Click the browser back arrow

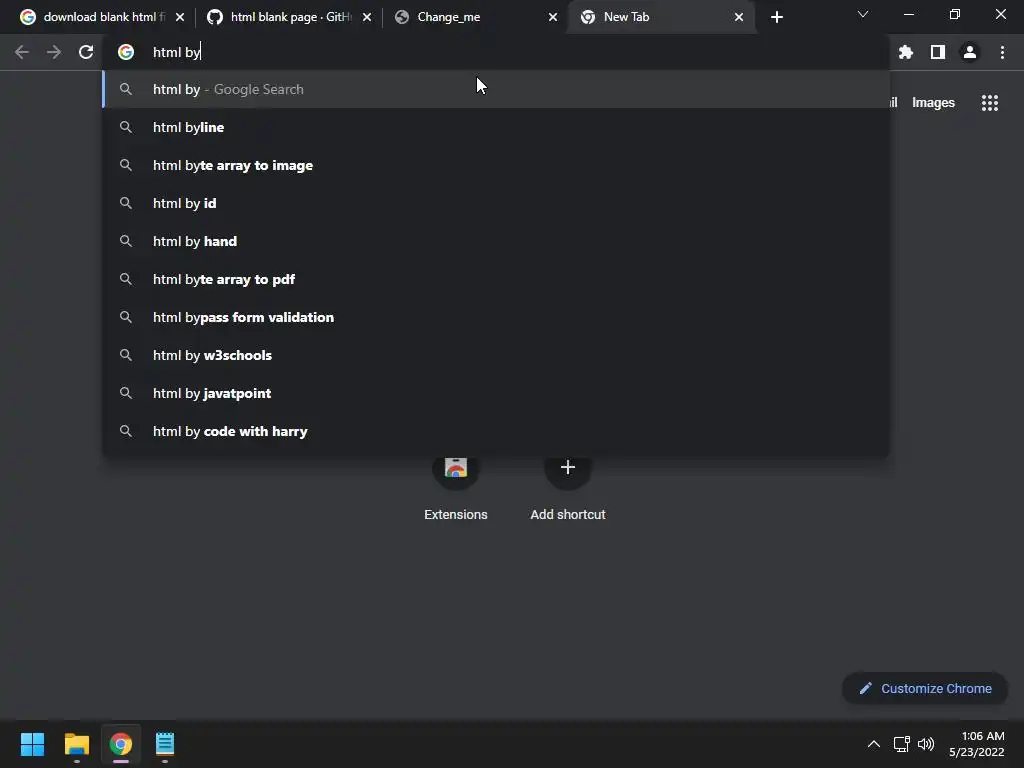tap(22, 52)
